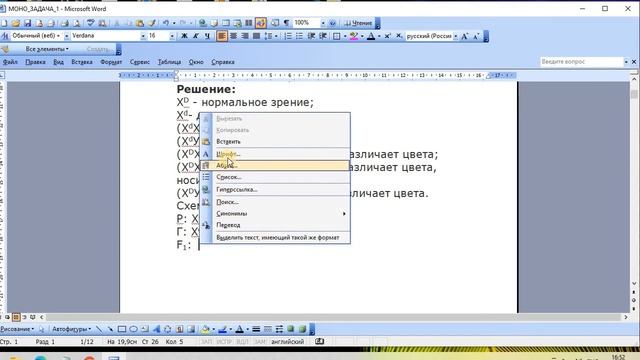Decrease font size with small A
The width and height of the screenshot is (640, 360).
(476, 36)
